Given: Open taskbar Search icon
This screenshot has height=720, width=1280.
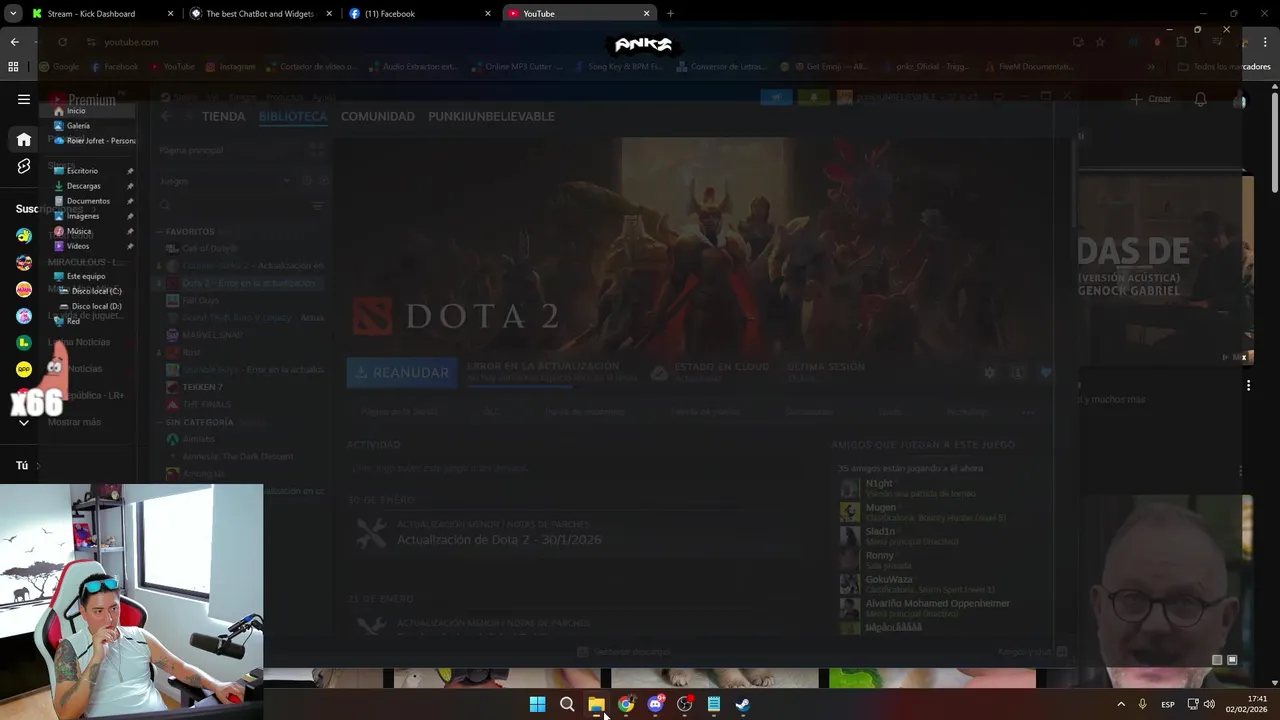Looking at the screenshot, I should click(567, 704).
